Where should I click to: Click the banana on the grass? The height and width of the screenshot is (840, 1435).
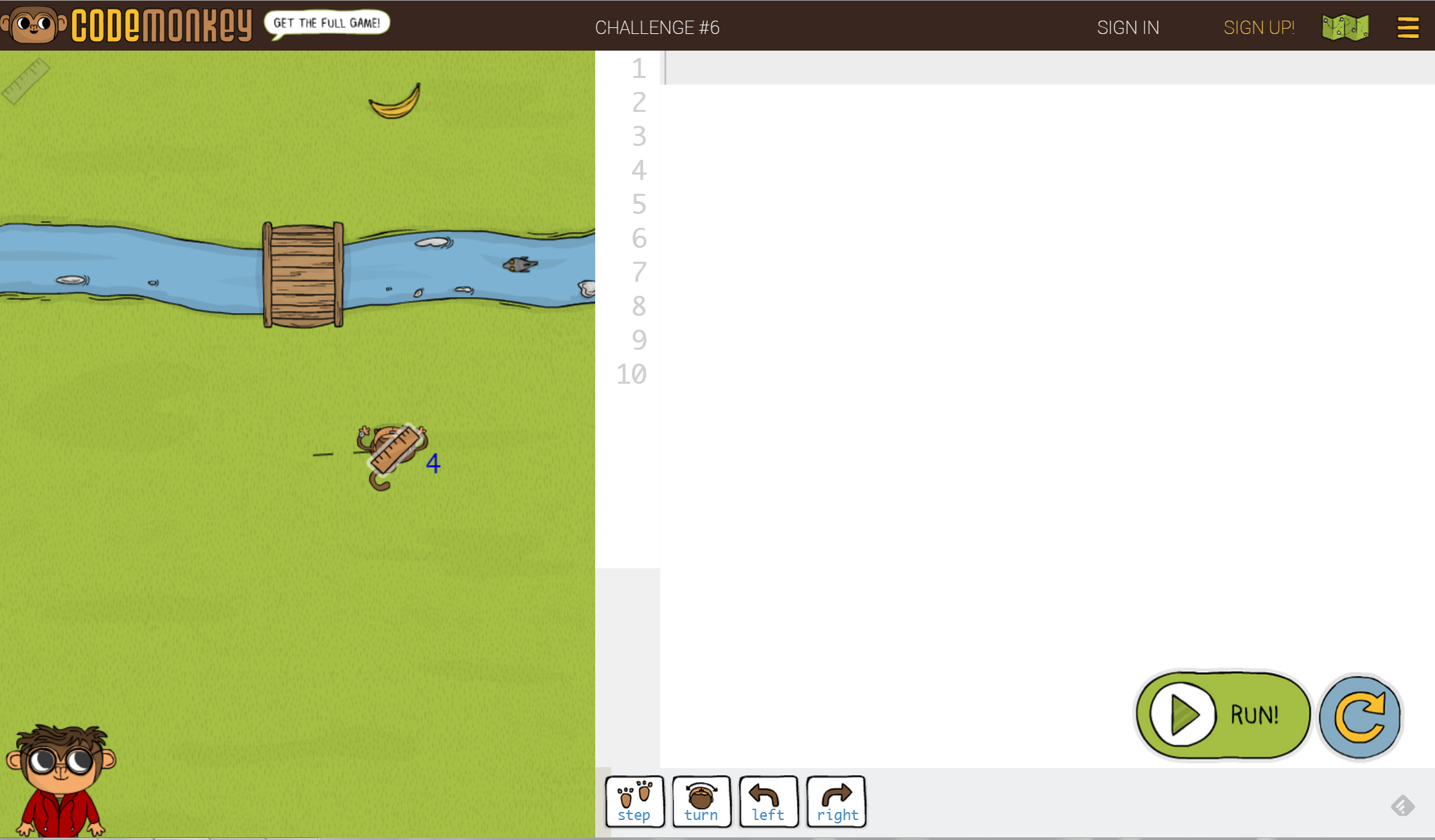395,101
